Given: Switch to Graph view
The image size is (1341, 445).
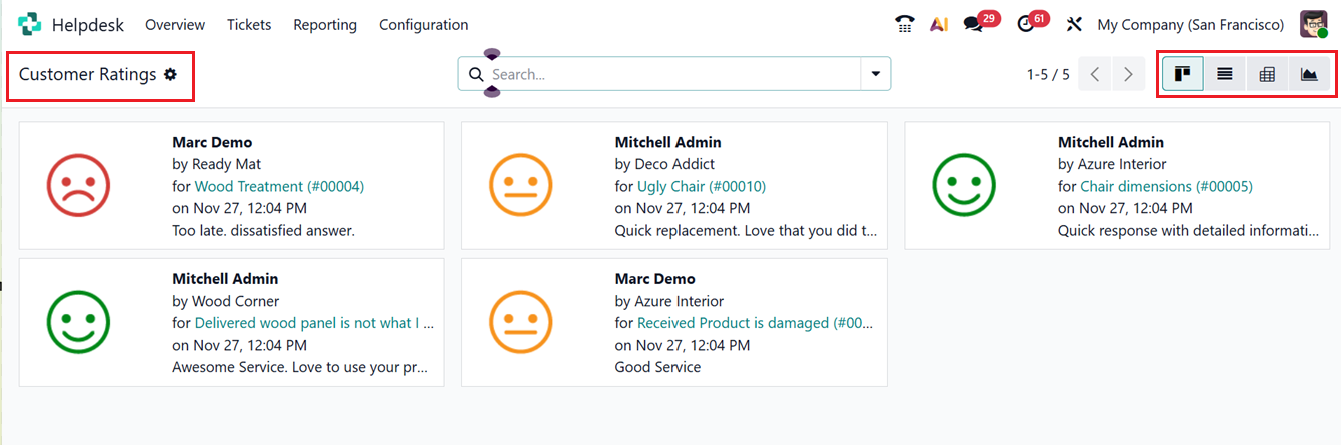Looking at the screenshot, I should pyautogui.click(x=1309, y=74).
